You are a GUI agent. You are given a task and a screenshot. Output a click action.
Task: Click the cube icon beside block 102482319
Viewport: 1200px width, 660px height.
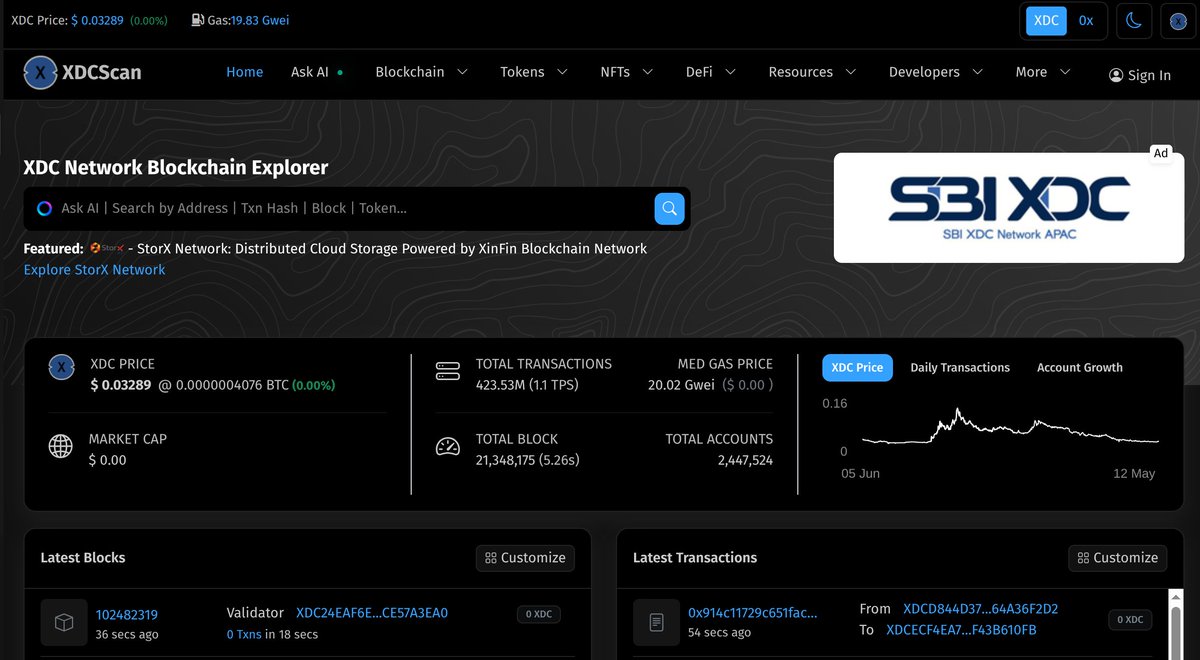tap(64, 622)
